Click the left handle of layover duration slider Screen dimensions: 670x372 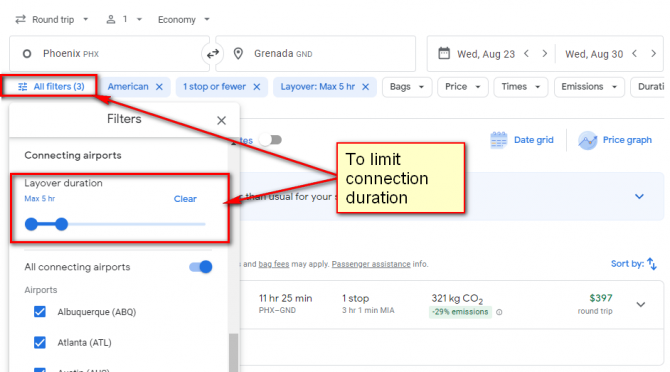click(31, 224)
